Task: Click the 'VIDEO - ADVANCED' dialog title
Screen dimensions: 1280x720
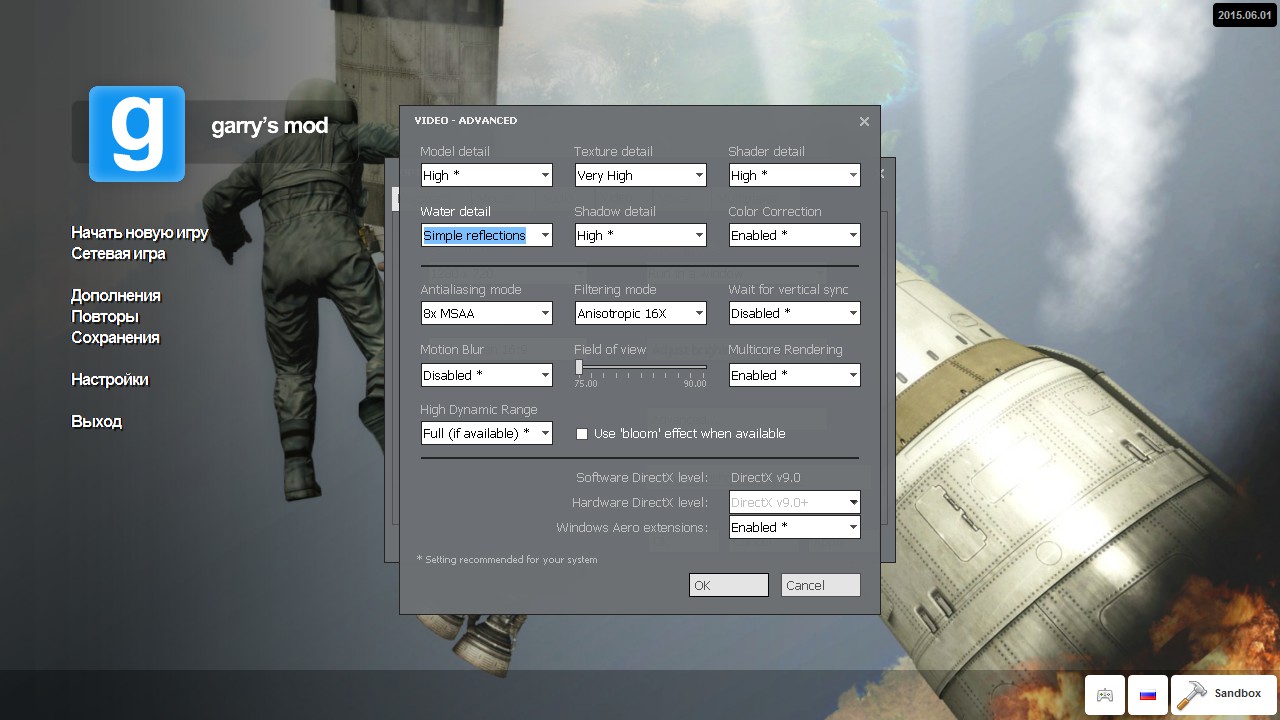Action: [x=466, y=121]
